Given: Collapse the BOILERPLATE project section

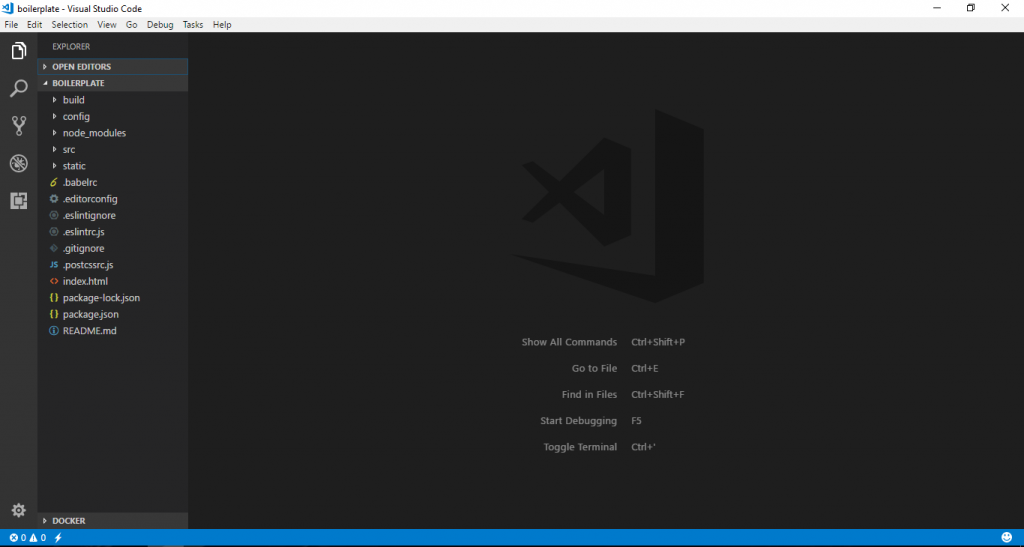Looking at the screenshot, I should [78, 83].
